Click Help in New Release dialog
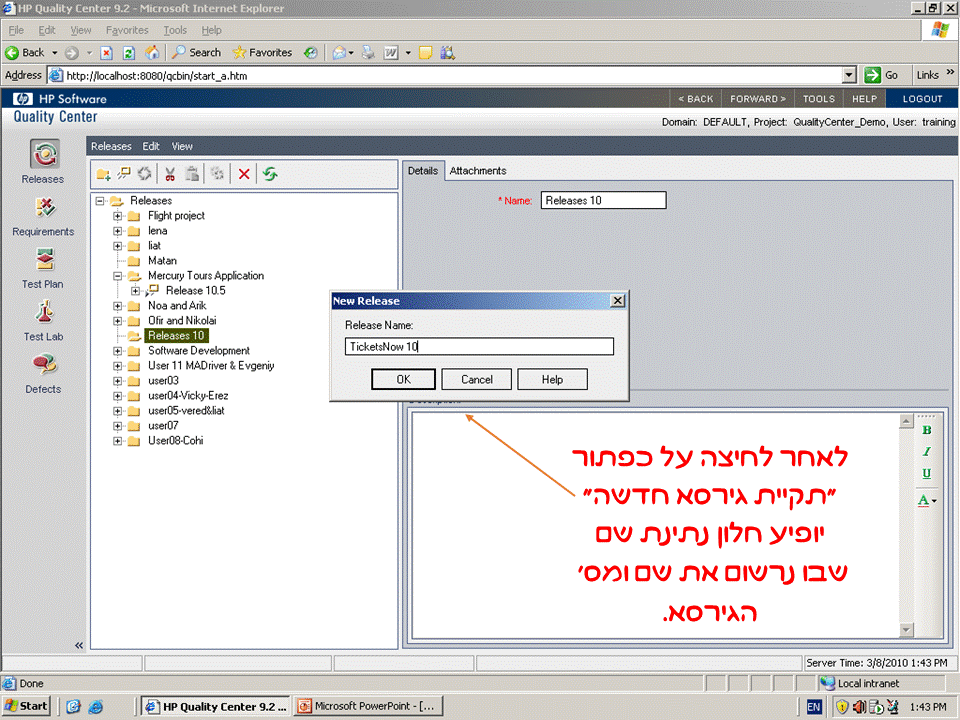The height and width of the screenshot is (720, 960). 552,380
